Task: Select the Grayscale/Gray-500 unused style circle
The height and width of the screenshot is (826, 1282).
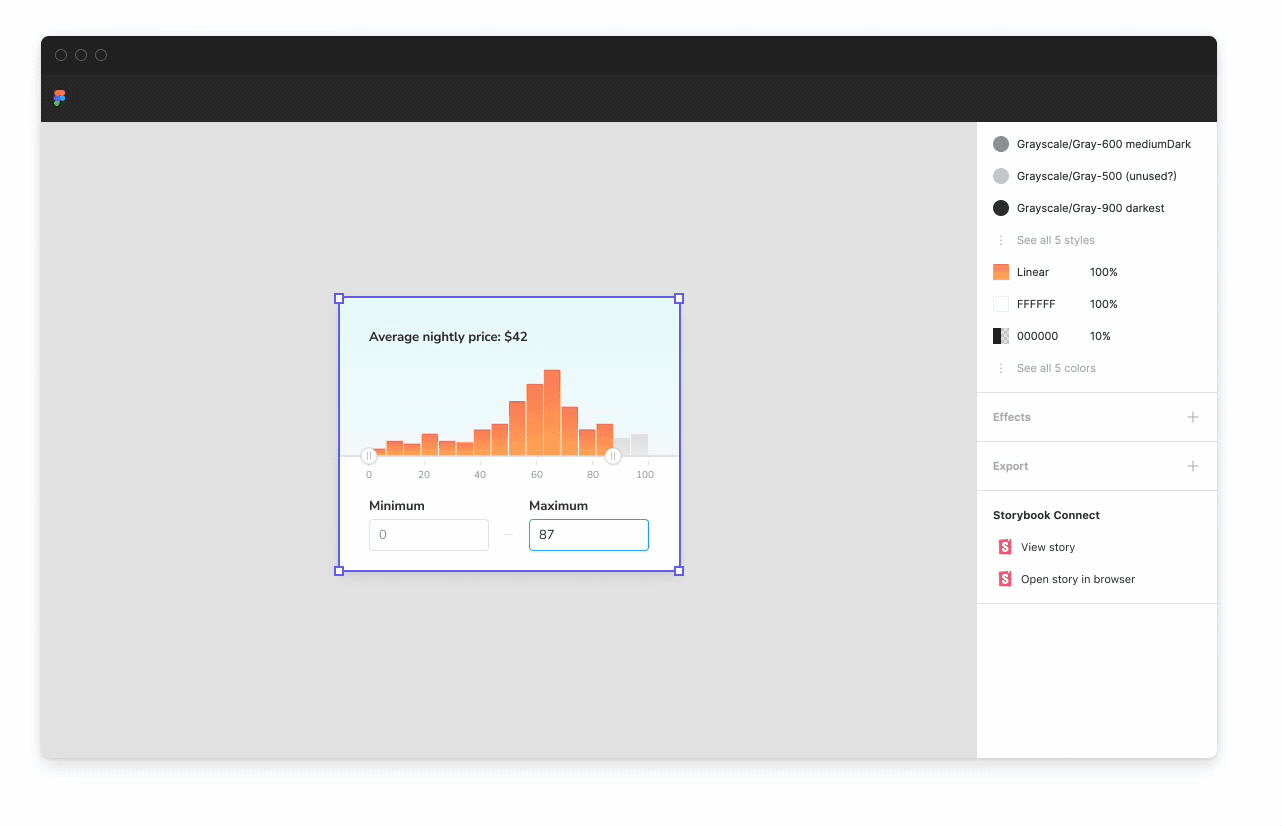Action: pos(1000,176)
